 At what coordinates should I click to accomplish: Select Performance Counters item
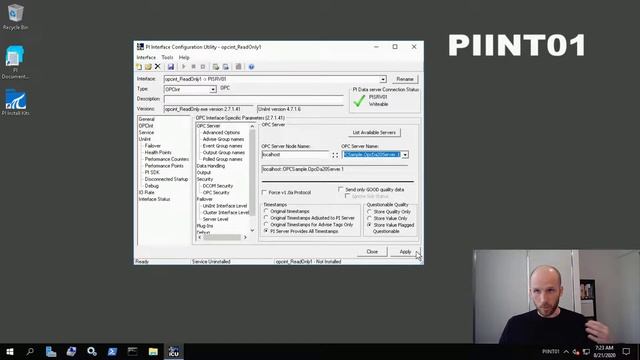point(167,159)
